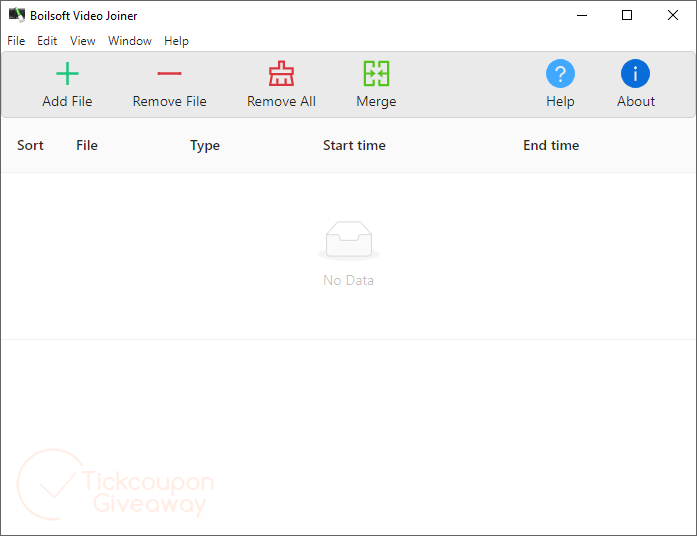Open the Help menu in menu bar

pos(176,41)
